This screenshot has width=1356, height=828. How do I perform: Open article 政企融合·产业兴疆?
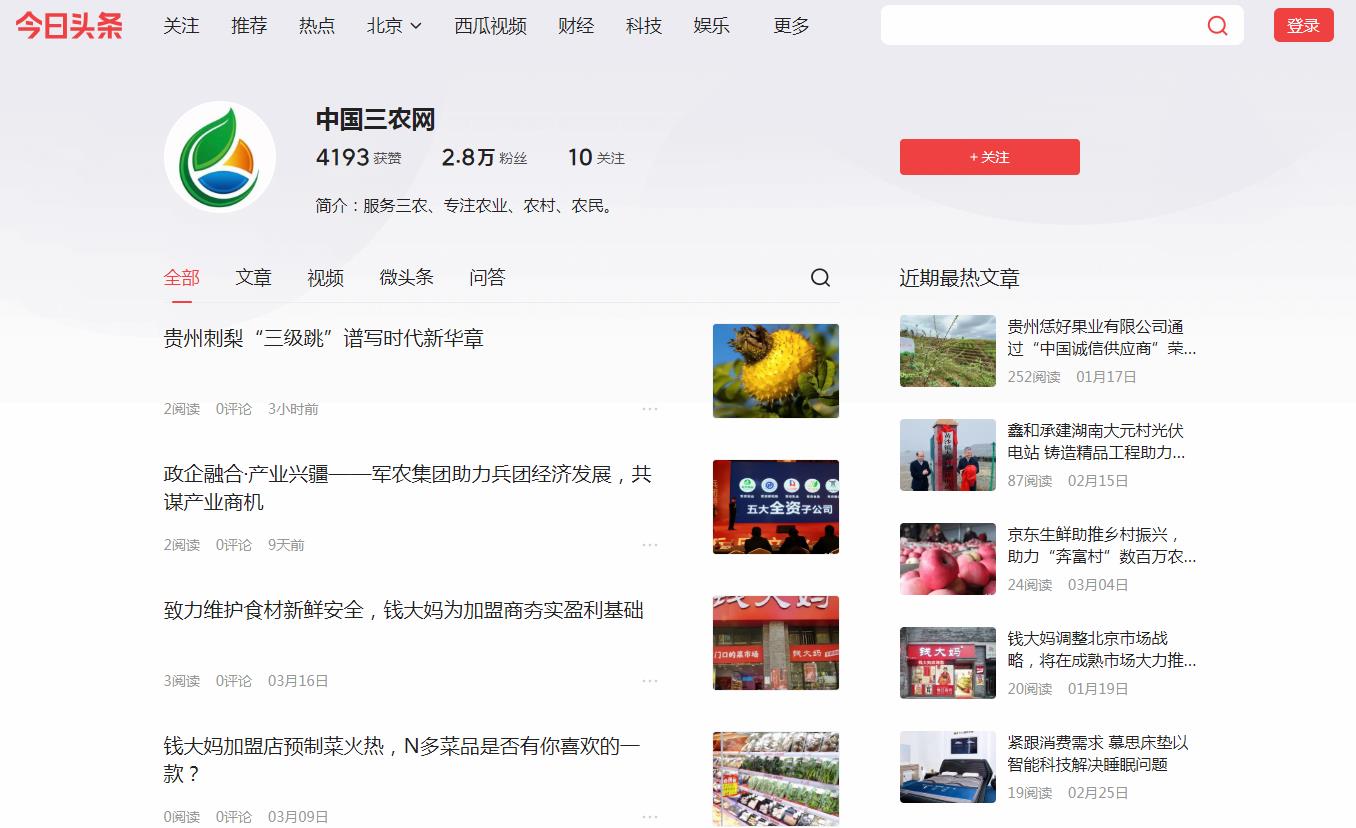[x=408, y=488]
